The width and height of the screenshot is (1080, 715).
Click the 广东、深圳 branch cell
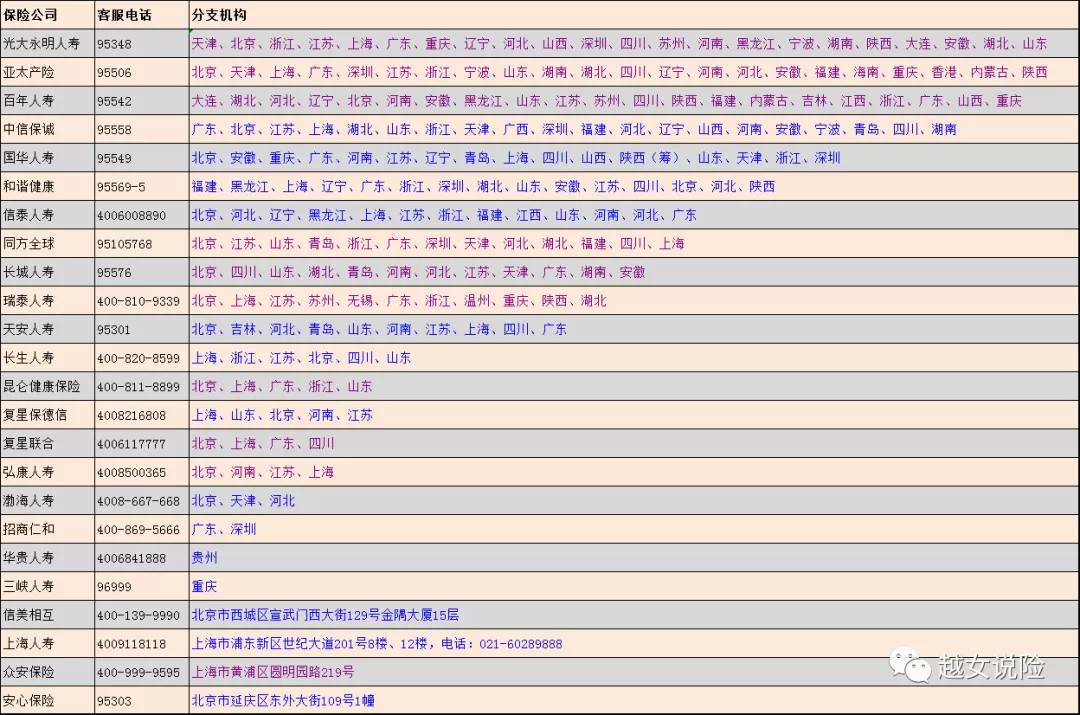point(634,530)
